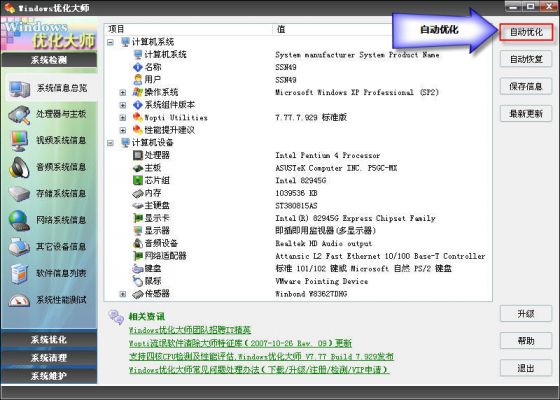The height and width of the screenshot is (400, 560).
Task: Expand the 性能提升建议 node
Action: click(x=123, y=130)
